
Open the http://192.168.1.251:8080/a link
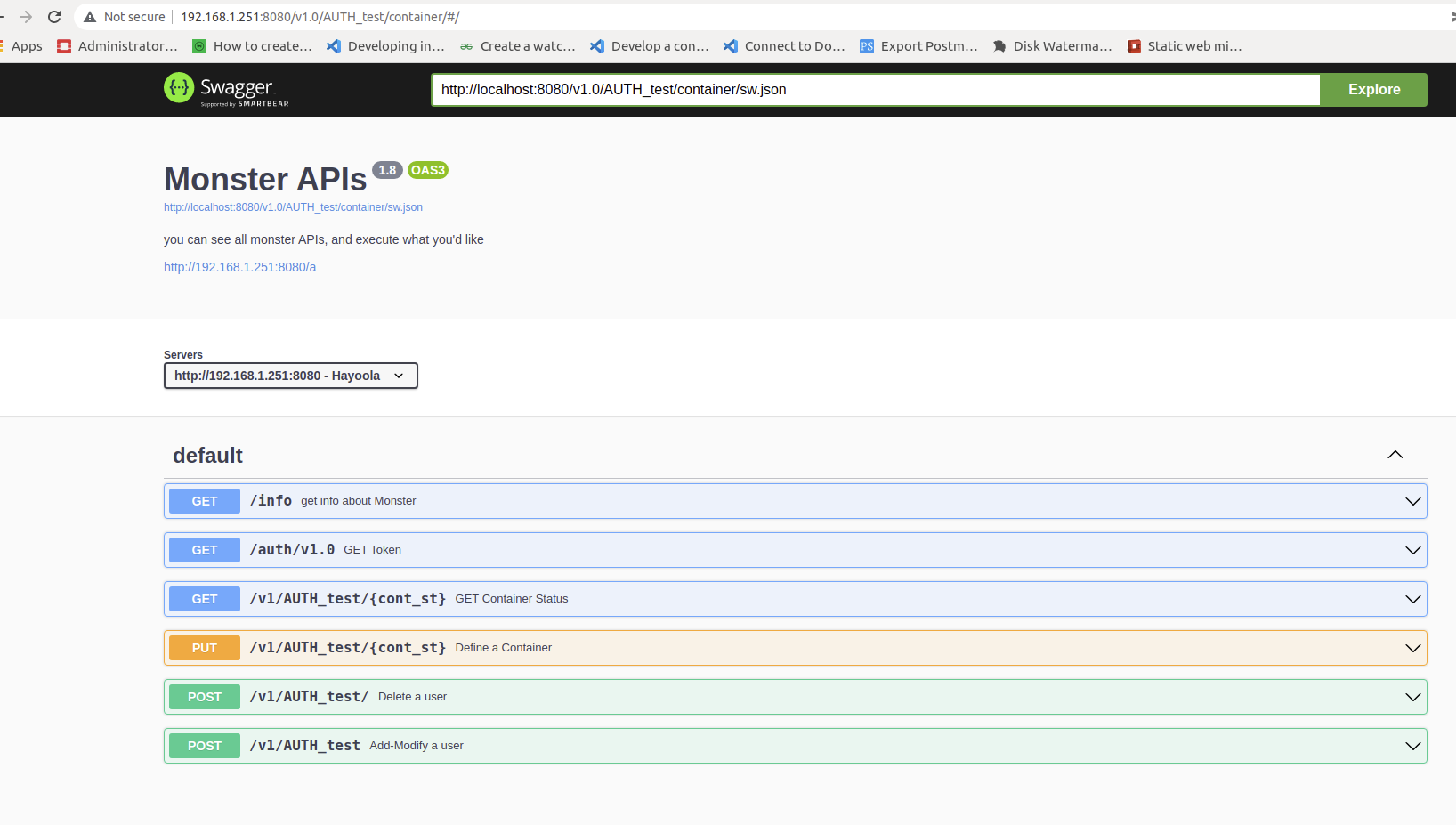click(239, 267)
